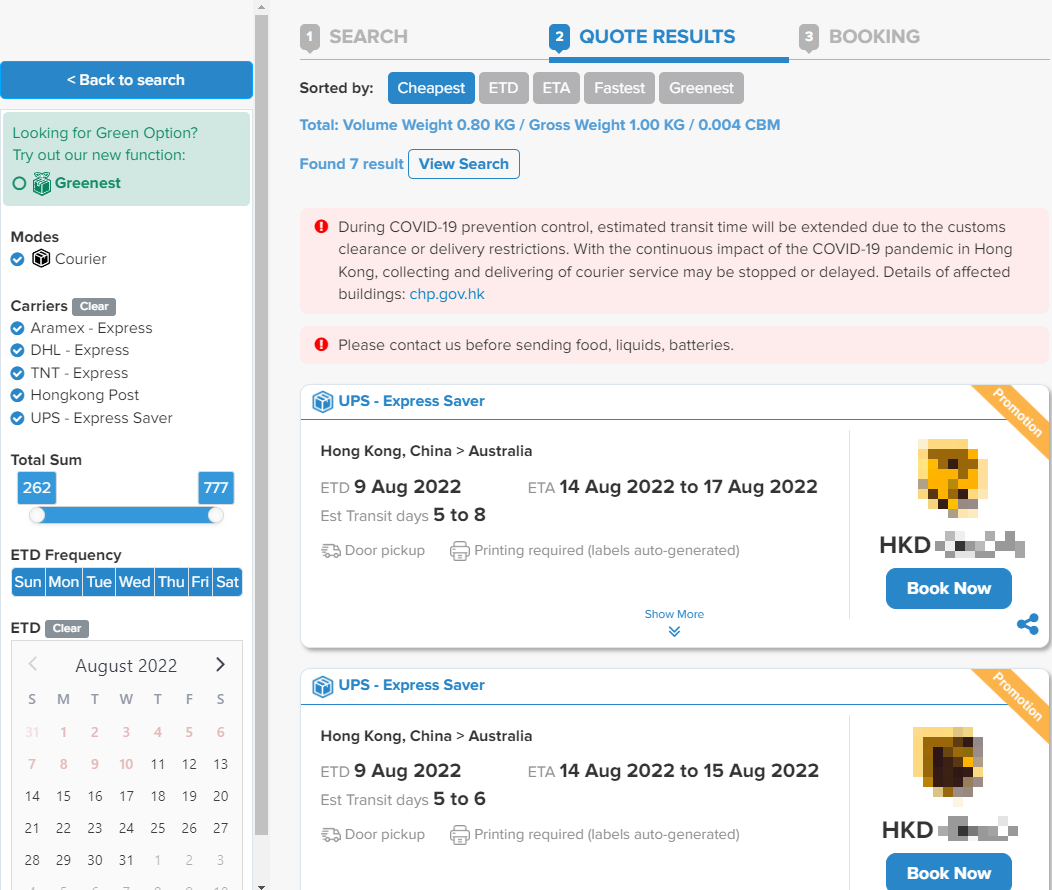Screen dimensions: 1052x890
Task: Click the first quote's Door pickup truck icon
Action: (331, 551)
